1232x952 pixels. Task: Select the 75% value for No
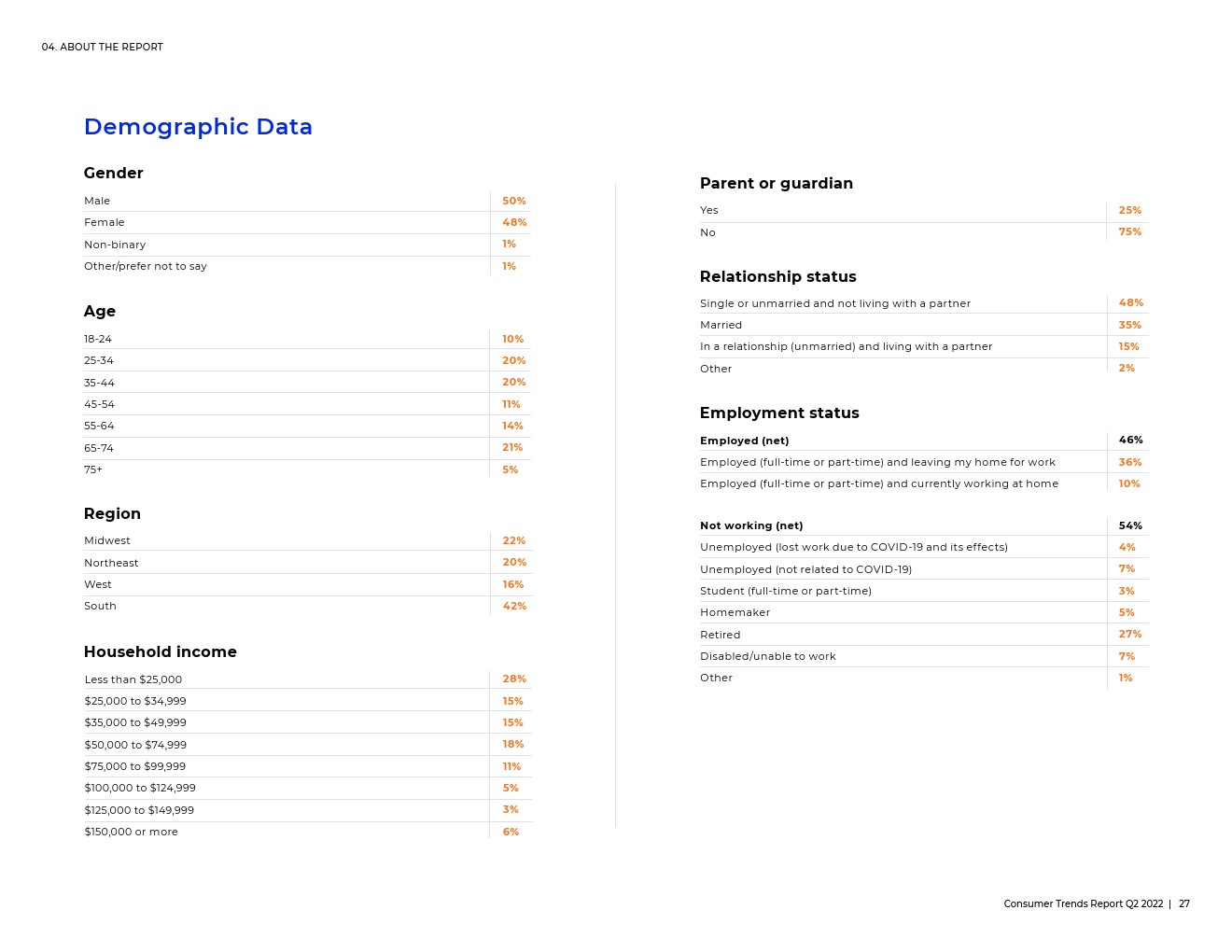point(1130,232)
